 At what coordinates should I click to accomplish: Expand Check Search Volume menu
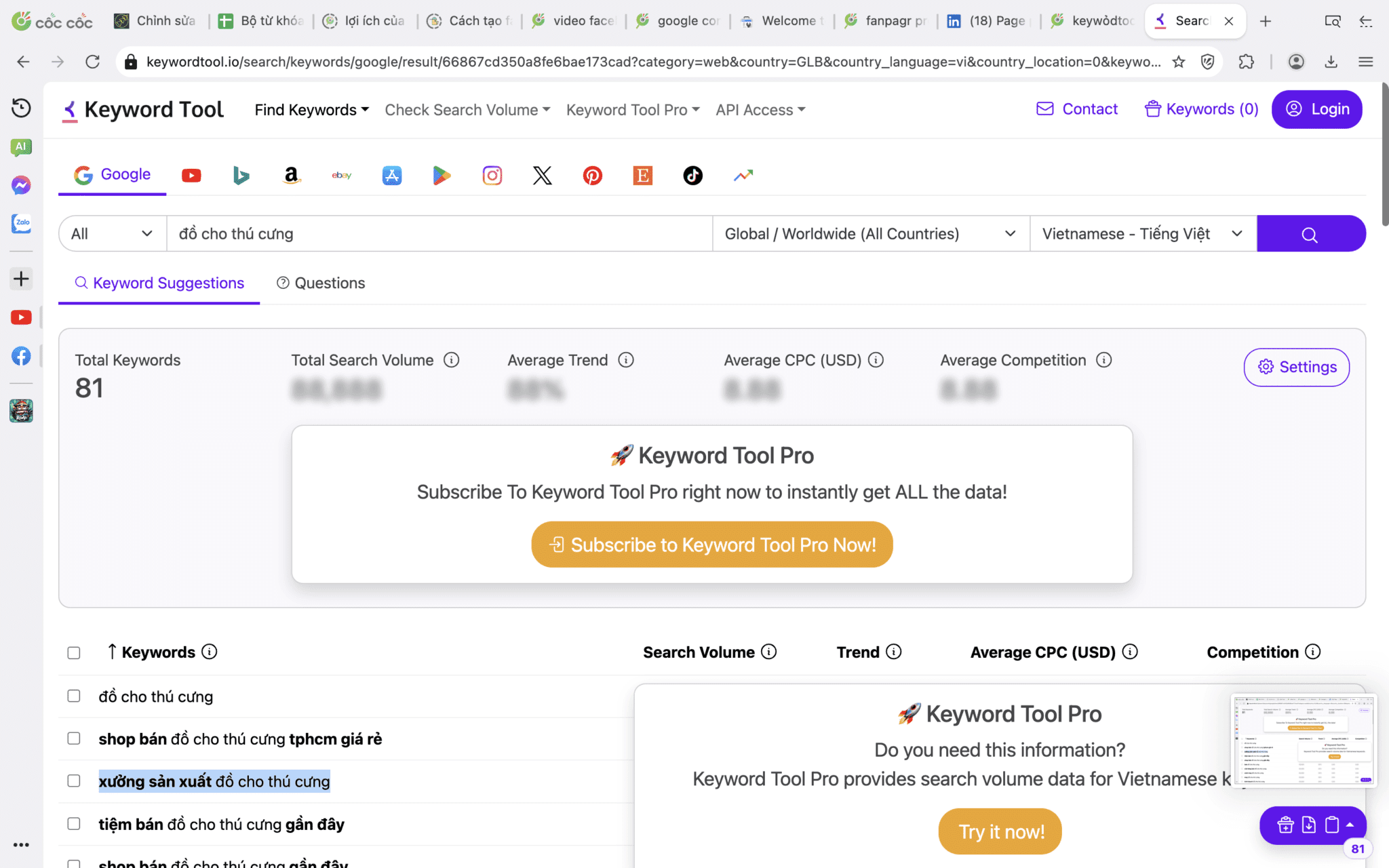[x=467, y=110]
